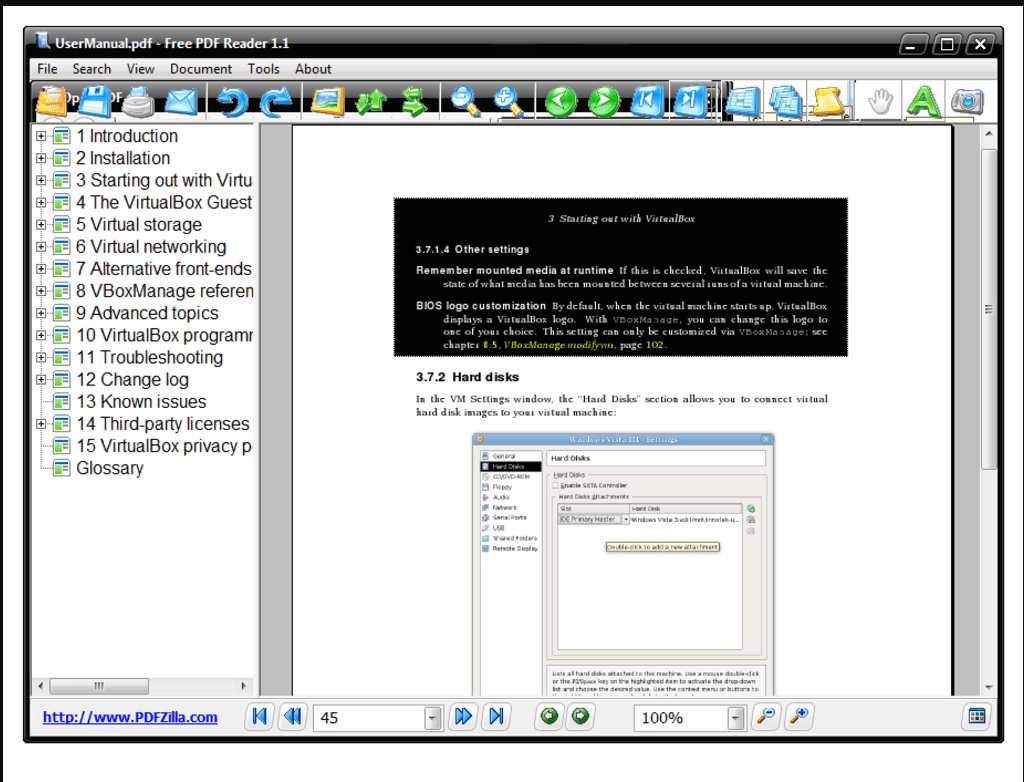The height and width of the screenshot is (782, 1024).
Task: Open the Tools menu
Action: point(263,69)
